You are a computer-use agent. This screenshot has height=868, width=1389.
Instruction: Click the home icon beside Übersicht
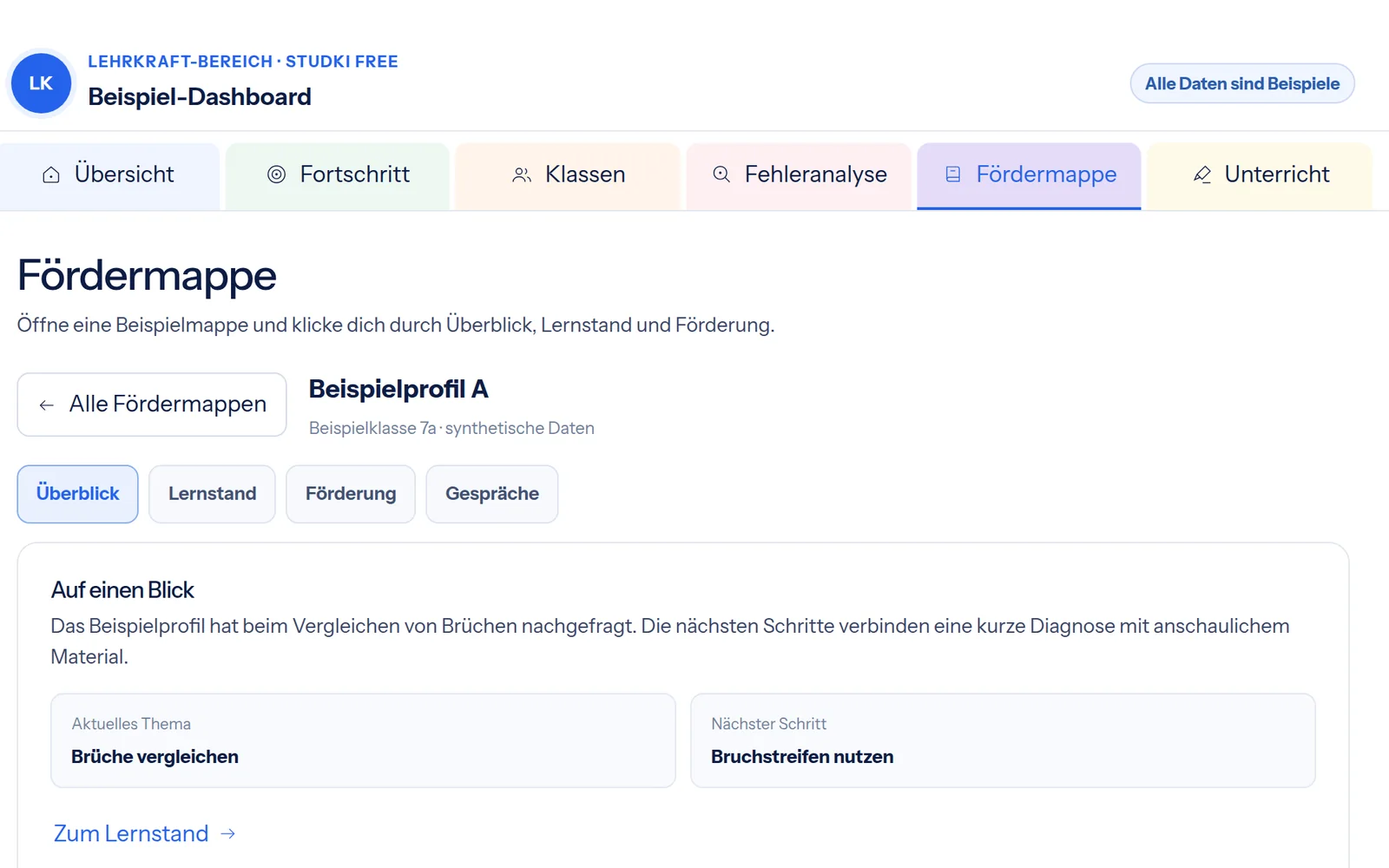51,174
